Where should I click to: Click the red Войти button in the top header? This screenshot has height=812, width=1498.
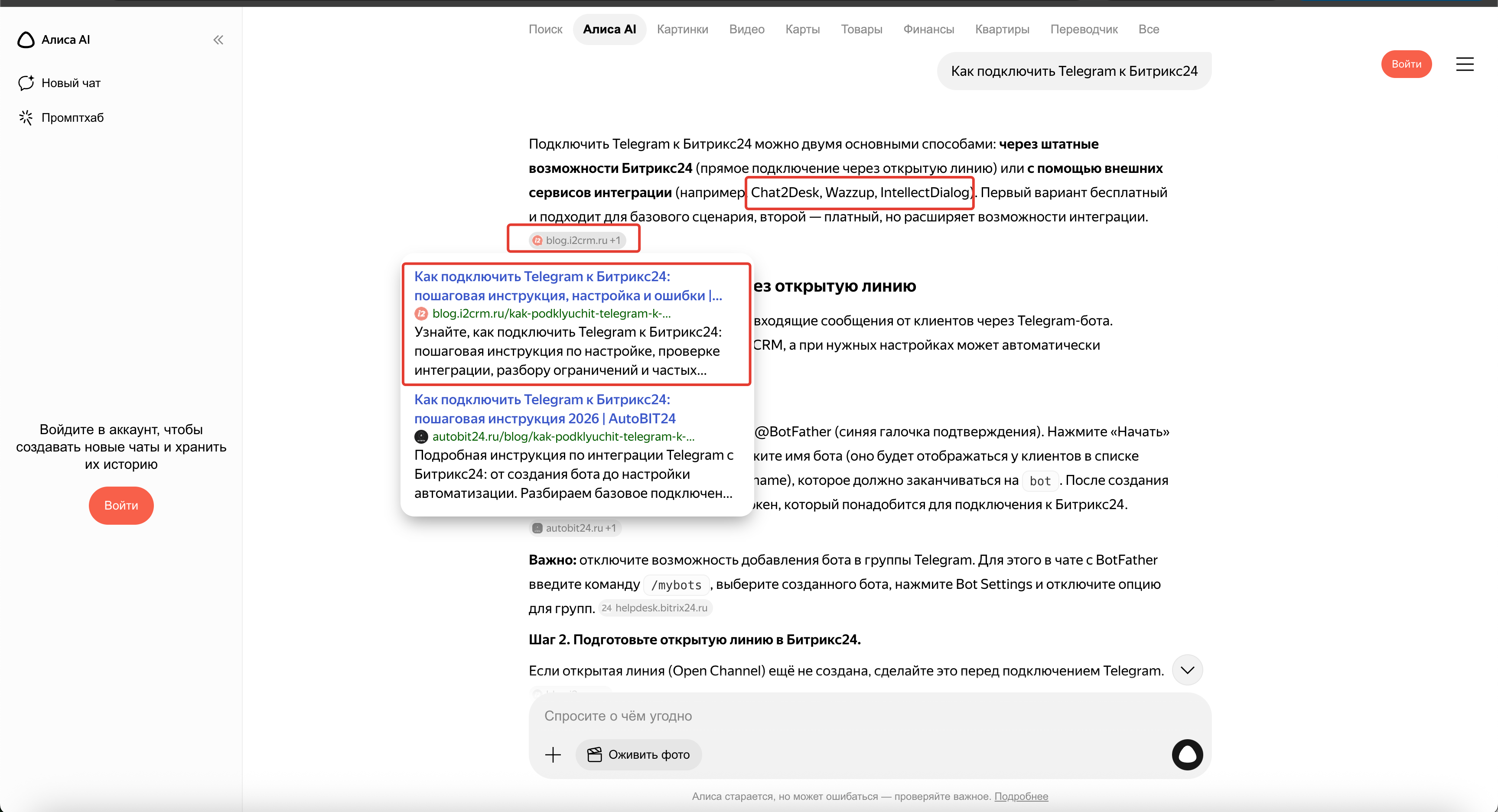tap(1406, 64)
